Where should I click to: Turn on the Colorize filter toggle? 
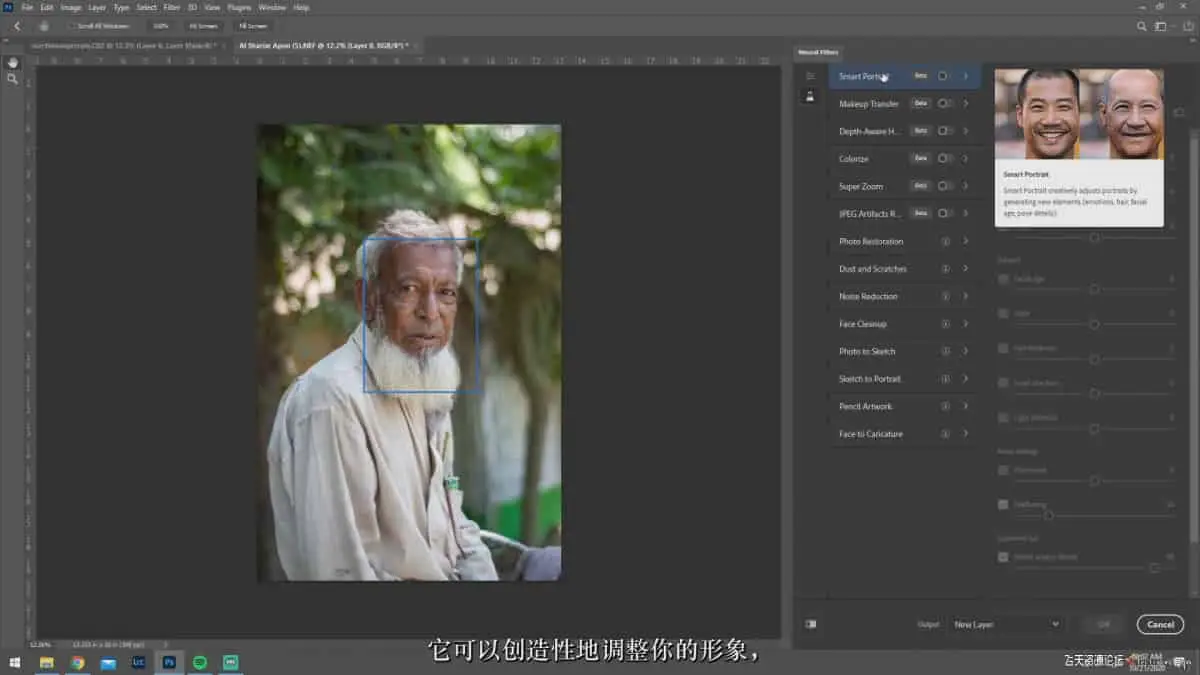point(945,158)
